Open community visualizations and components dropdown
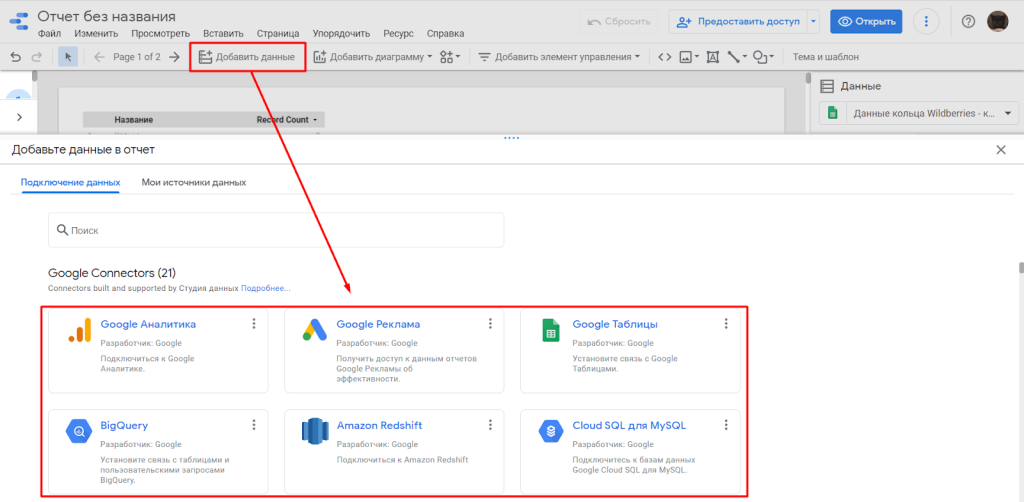The width and height of the screenshot is (1024, 502). tap(450, 57)
